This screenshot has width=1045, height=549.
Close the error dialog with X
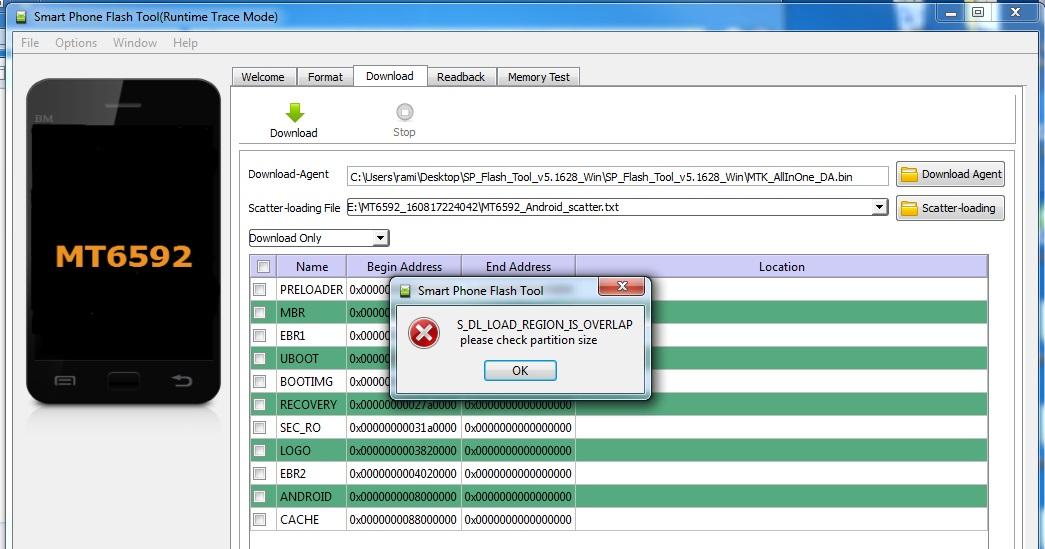621,286
